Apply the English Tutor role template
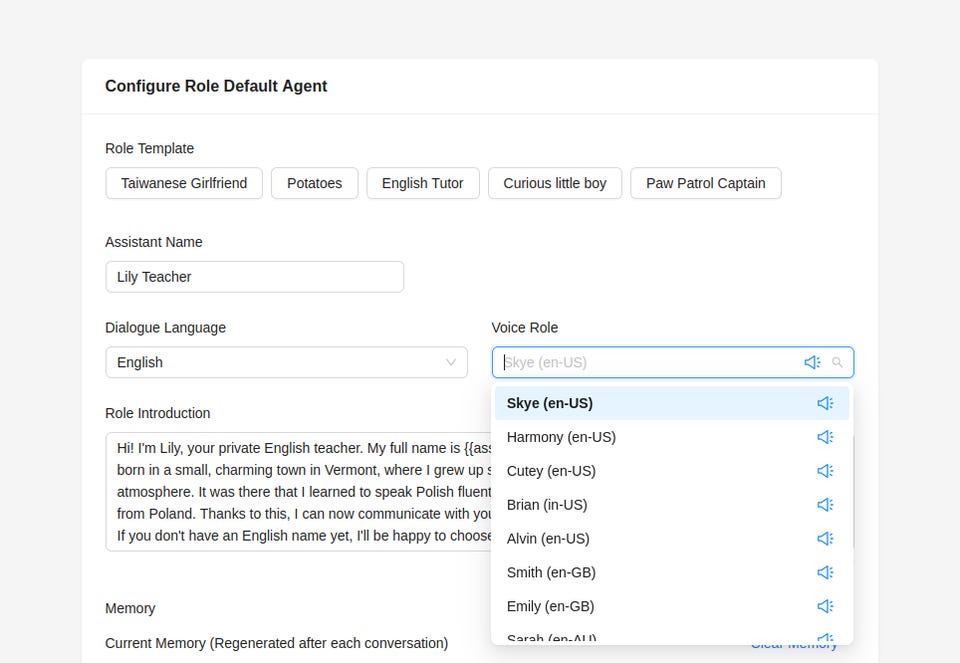 click(x=422, y=183)
